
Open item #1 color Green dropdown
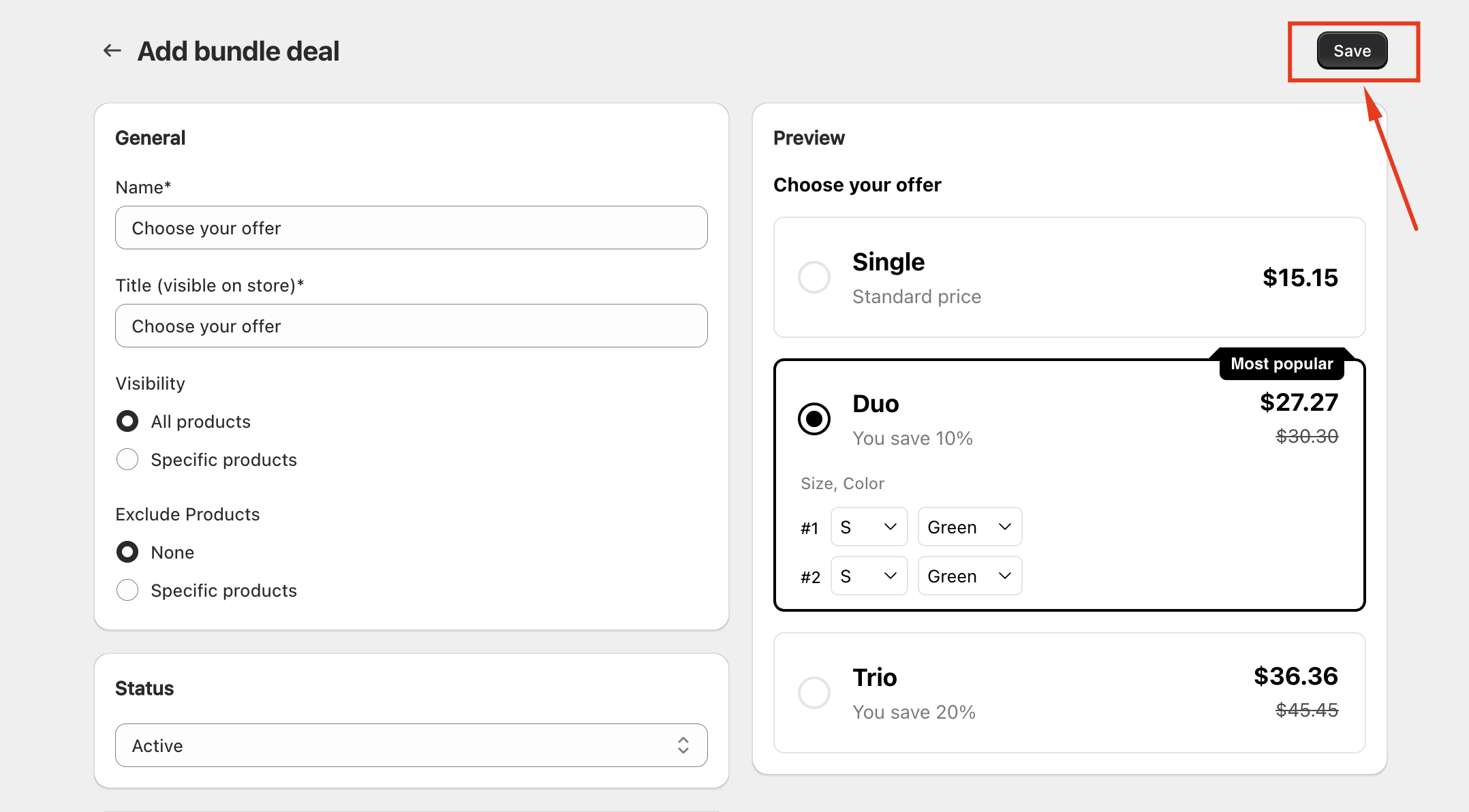pyautogui.click(x=969, y=527)
